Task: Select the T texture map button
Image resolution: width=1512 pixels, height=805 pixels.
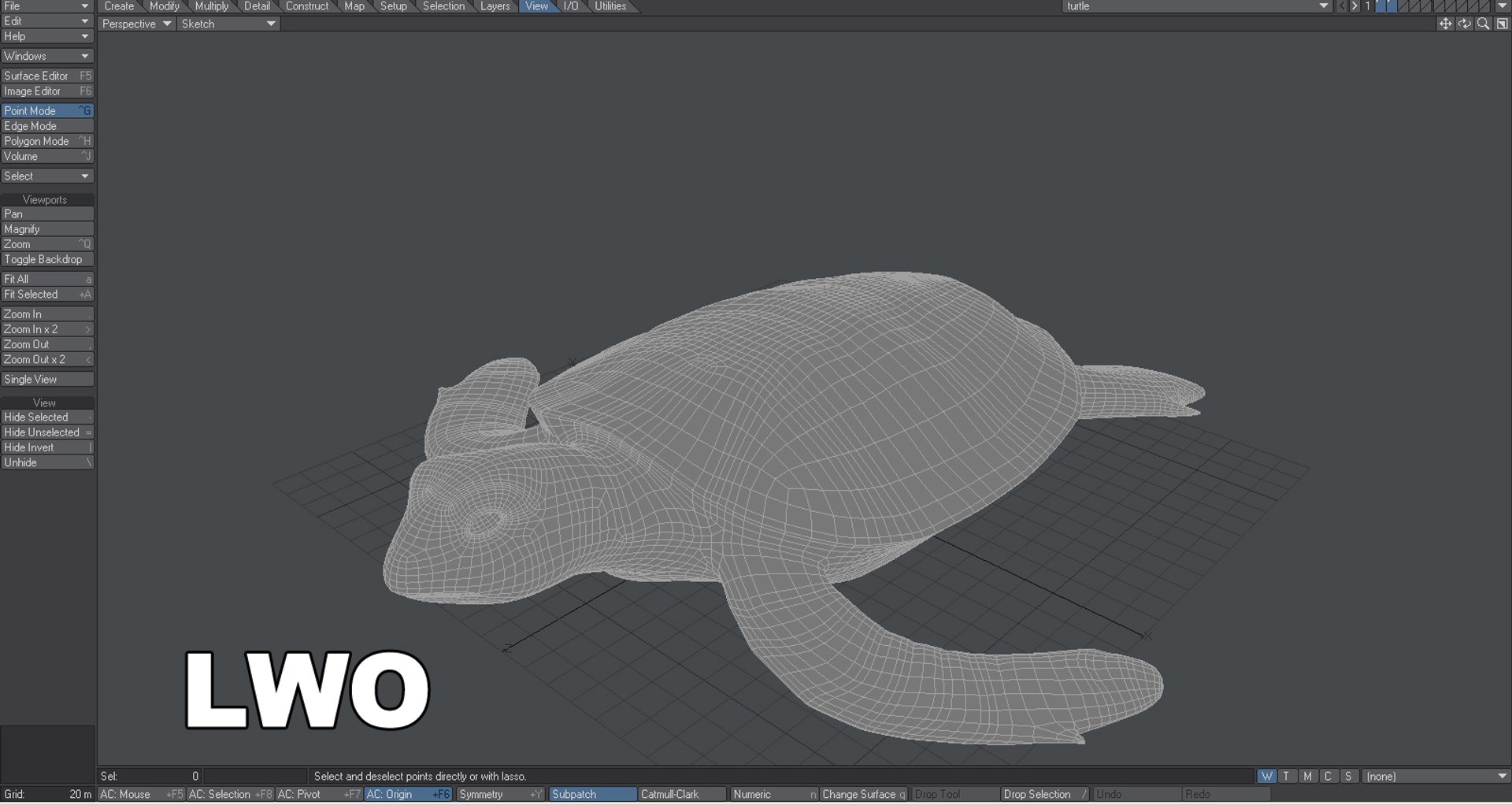Action: (x=1287, y=776)
